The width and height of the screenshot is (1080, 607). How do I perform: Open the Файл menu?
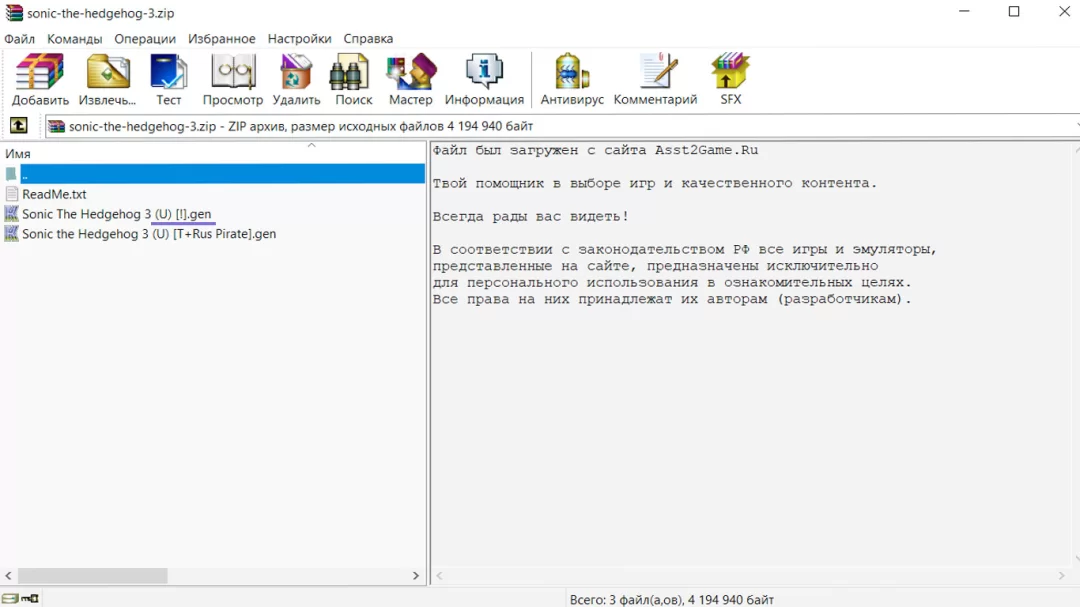coord(19,39)
